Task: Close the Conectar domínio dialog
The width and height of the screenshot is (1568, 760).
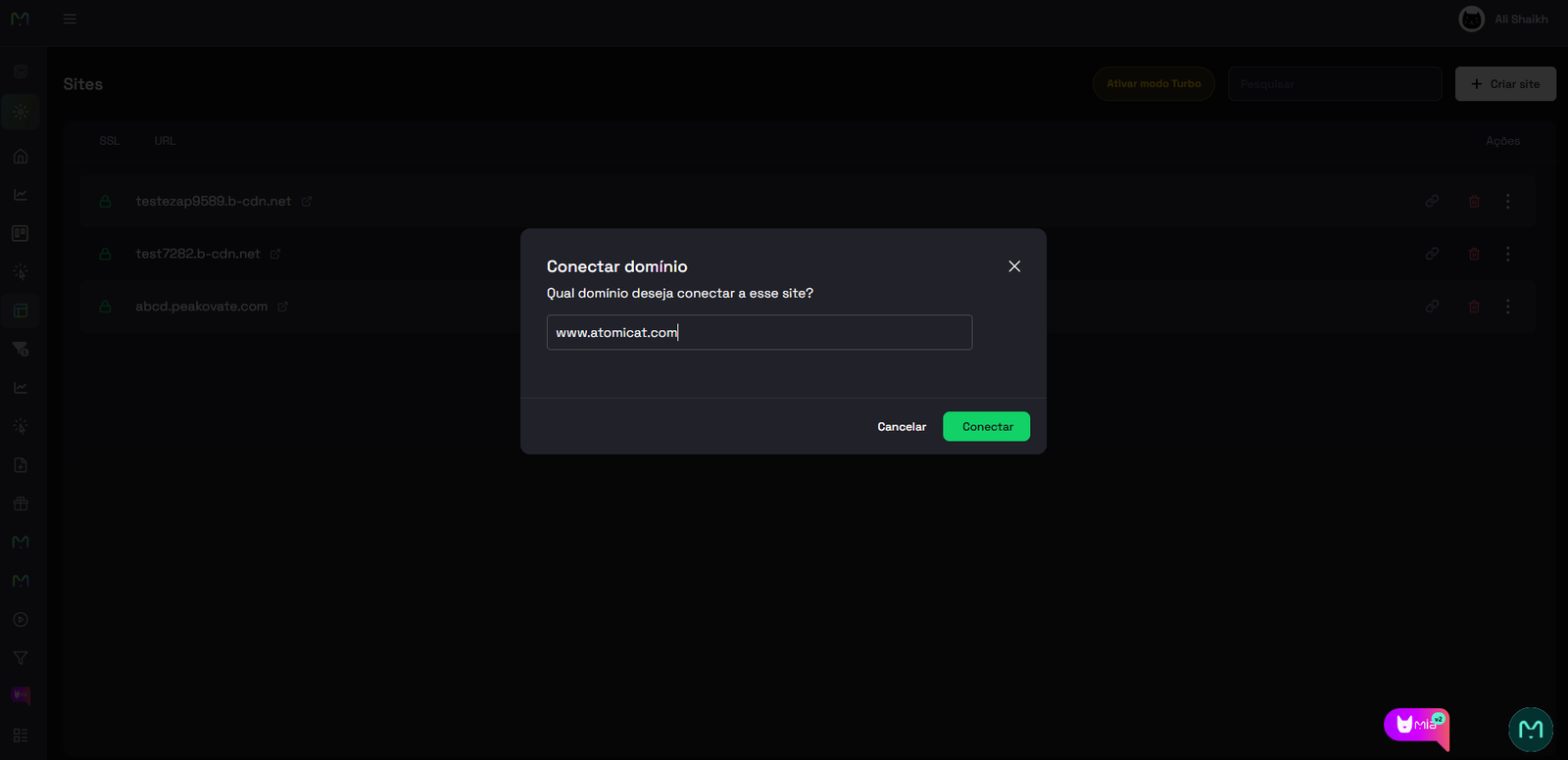Action: [x=1014, y=266]
